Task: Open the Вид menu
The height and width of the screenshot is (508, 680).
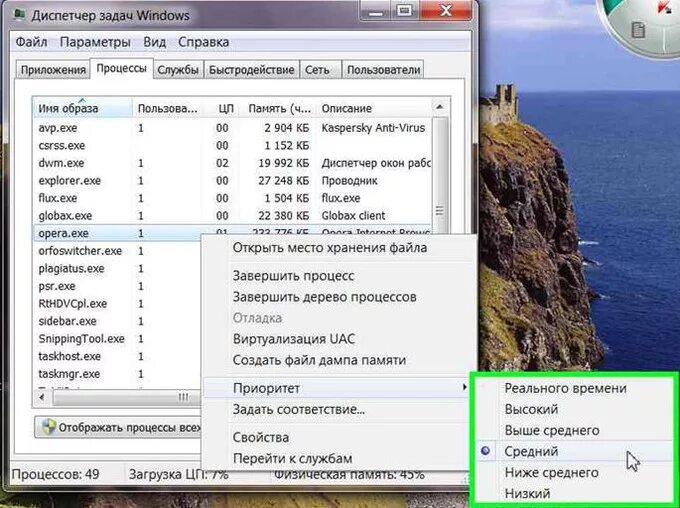Action: [154, 43]
